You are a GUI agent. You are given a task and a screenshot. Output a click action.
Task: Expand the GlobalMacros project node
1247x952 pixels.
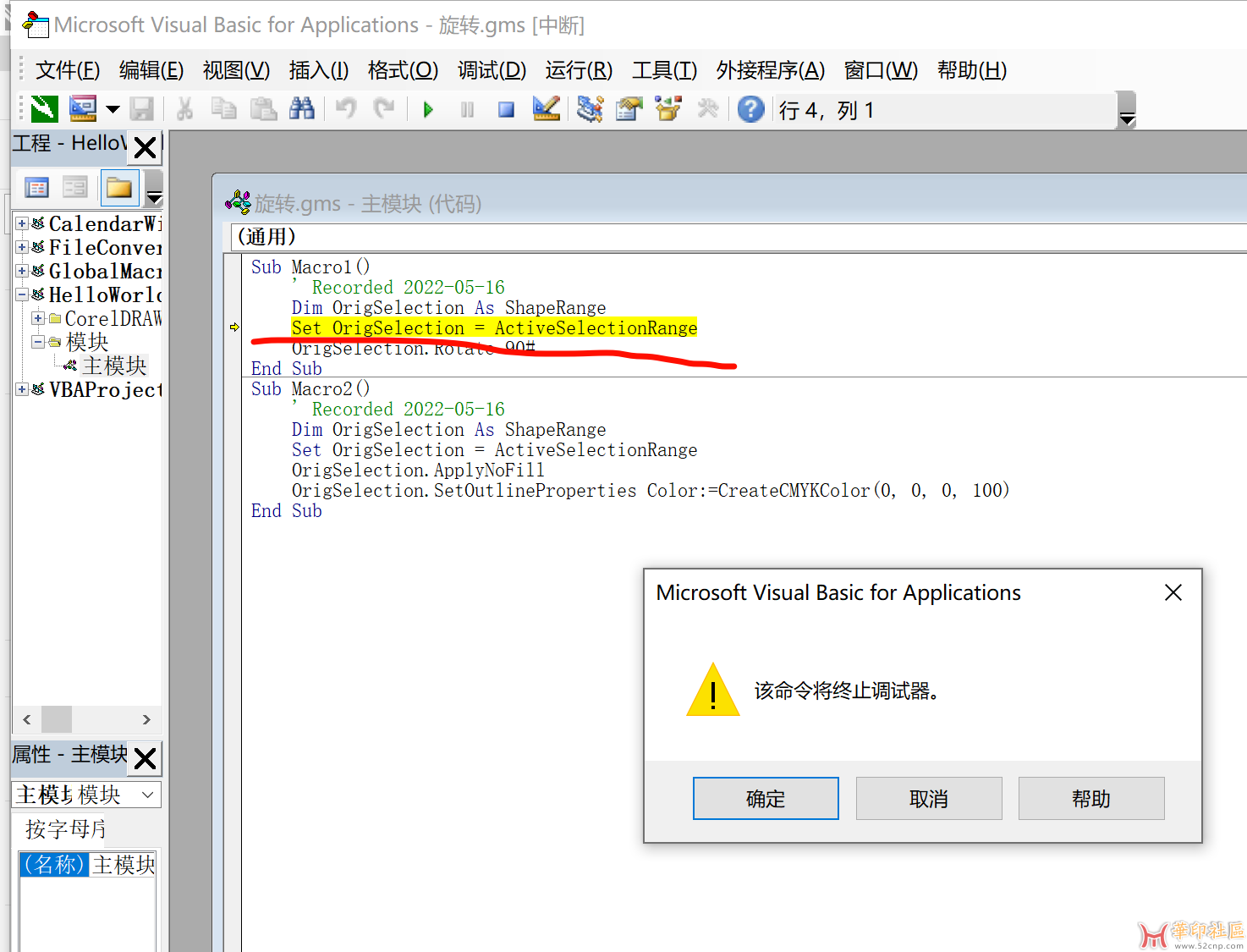point(22,271)
